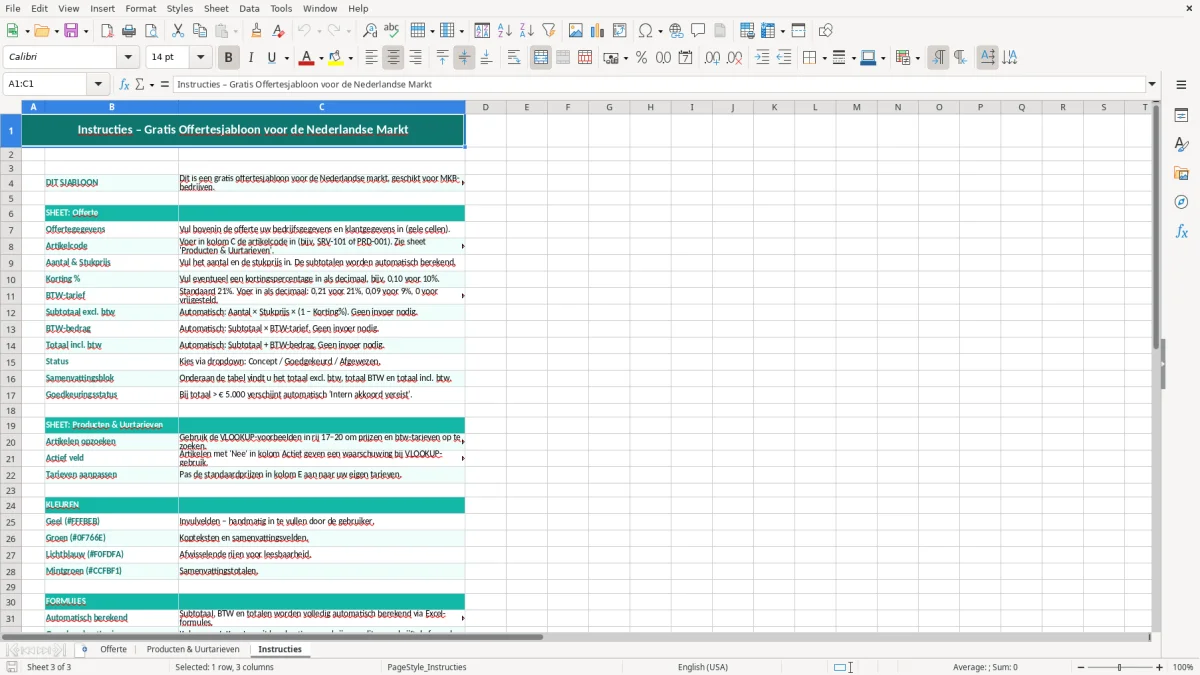Image resolution: width=1200 pixels, height=675 pixels.
Task: Insert a comment
Action: (698, 31)
